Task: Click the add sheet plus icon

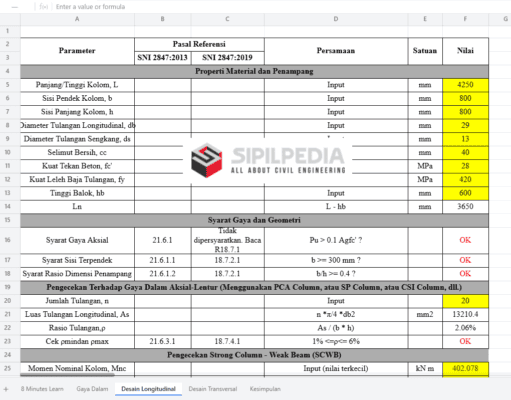Action: tap(6, 389)
